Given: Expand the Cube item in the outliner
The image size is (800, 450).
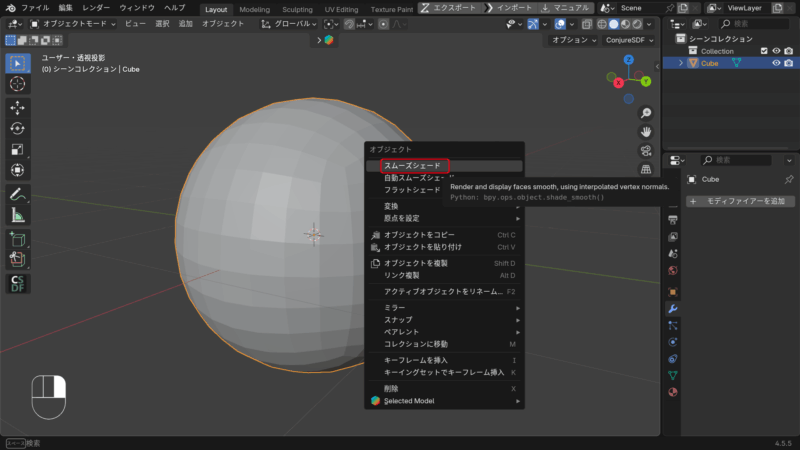Looking at the screenshot, I should (682, 63).
